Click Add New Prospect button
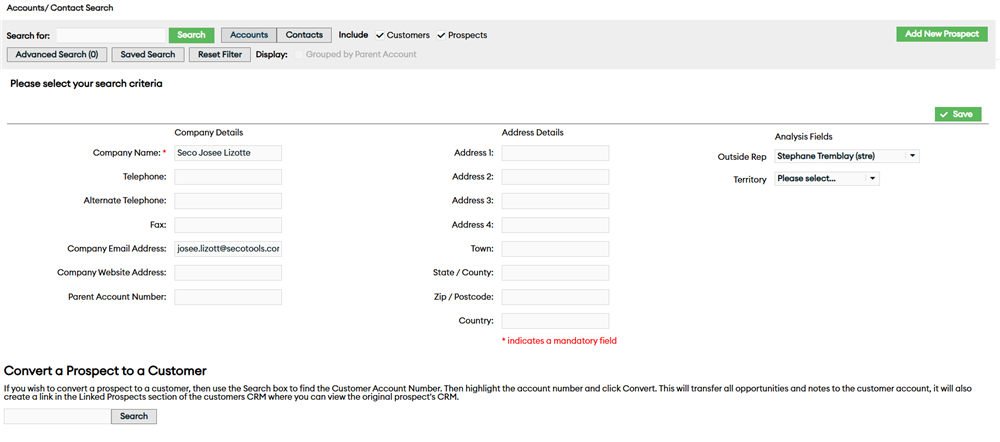Screen dimensions: 1000x442 [941, 34]
